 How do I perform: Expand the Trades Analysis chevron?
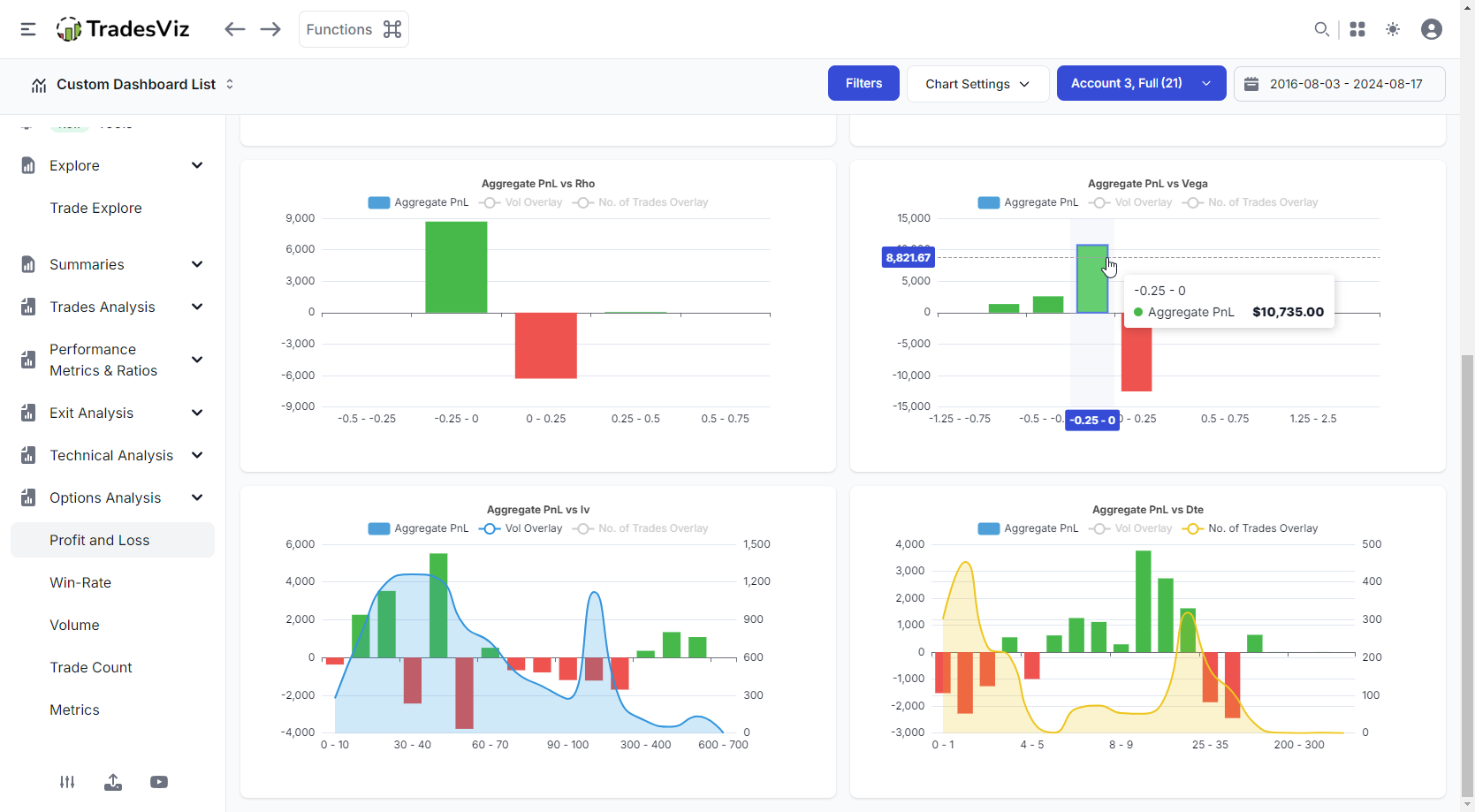coord(197,307)
